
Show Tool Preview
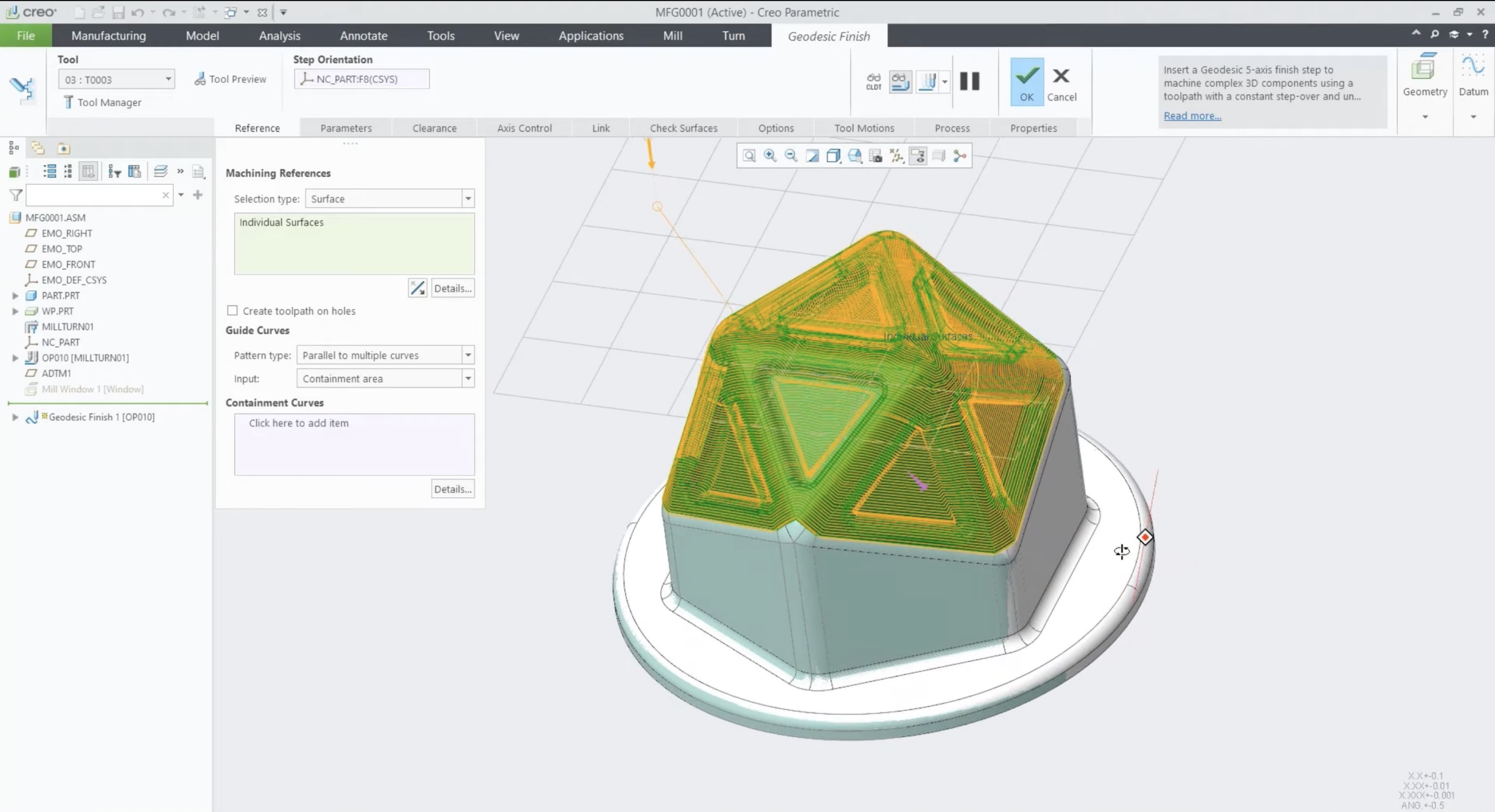tap(230, 79)
